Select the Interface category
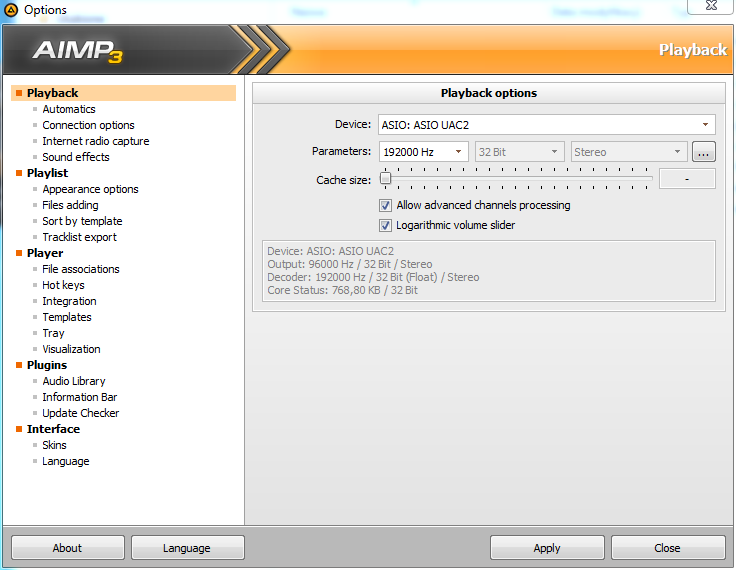Screen dimensions: 736x570 pyautogui.click(x=53, y=429)
